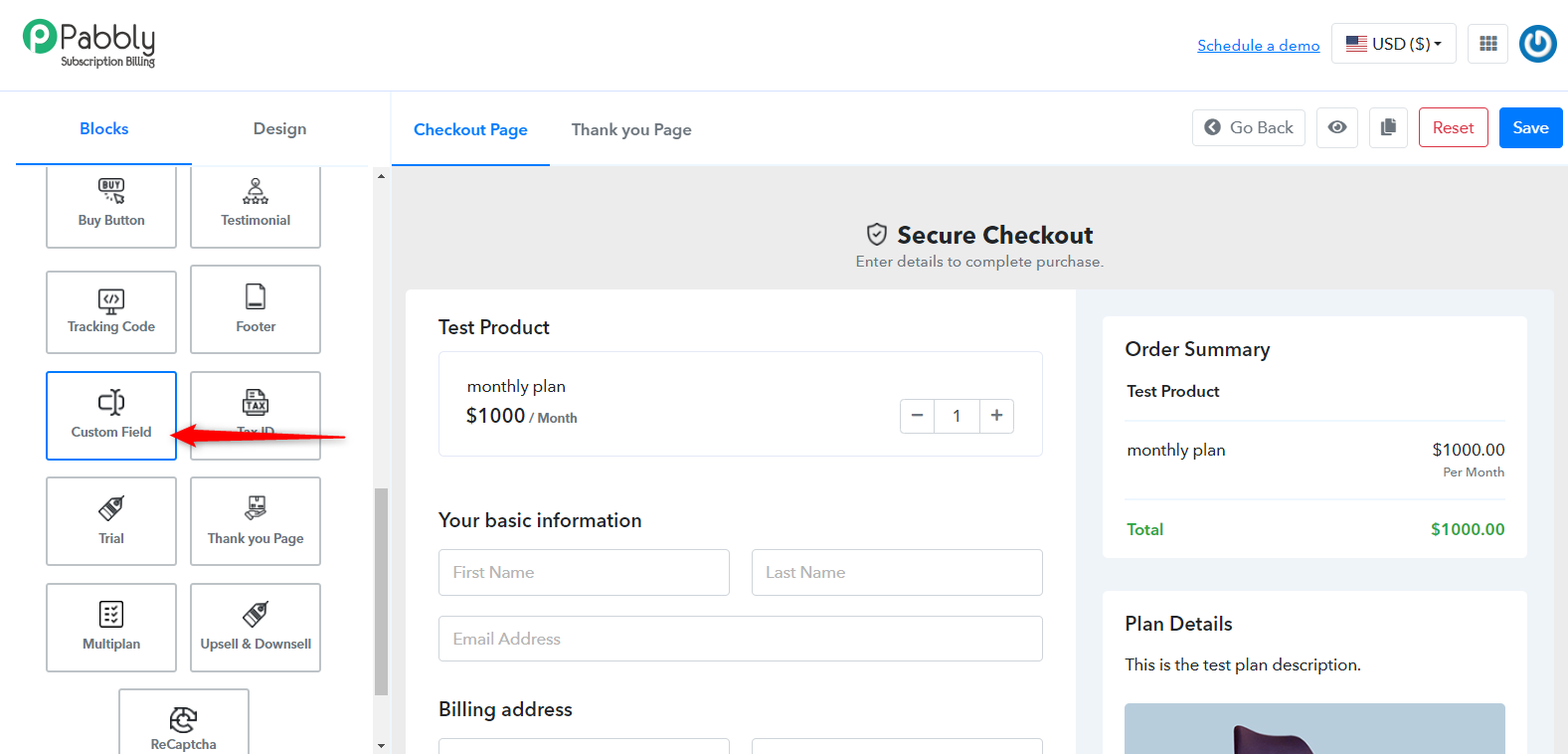Image resolution: width=1568 pixels, height=754 pixels.
Task: Add the ReCaptcha block
Action: tap(184, 723)
